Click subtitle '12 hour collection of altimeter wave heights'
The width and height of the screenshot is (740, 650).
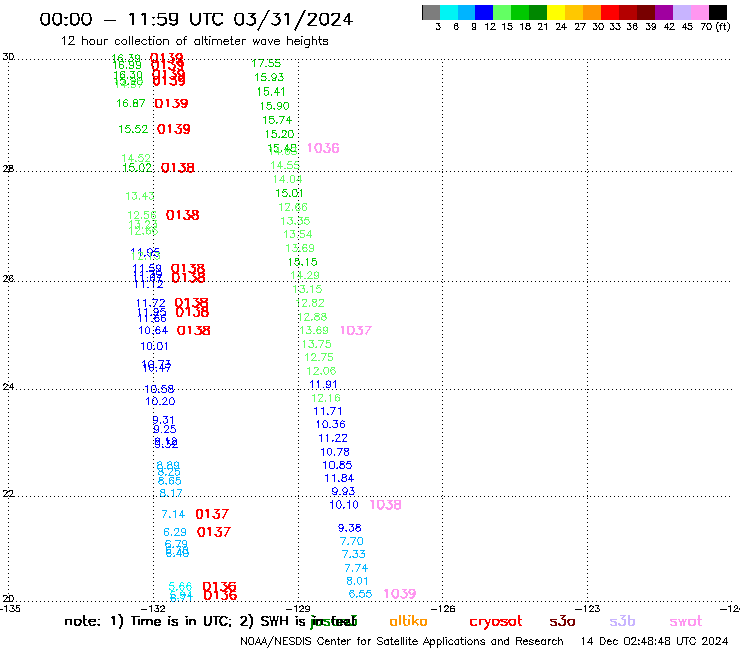click(194, 41)
